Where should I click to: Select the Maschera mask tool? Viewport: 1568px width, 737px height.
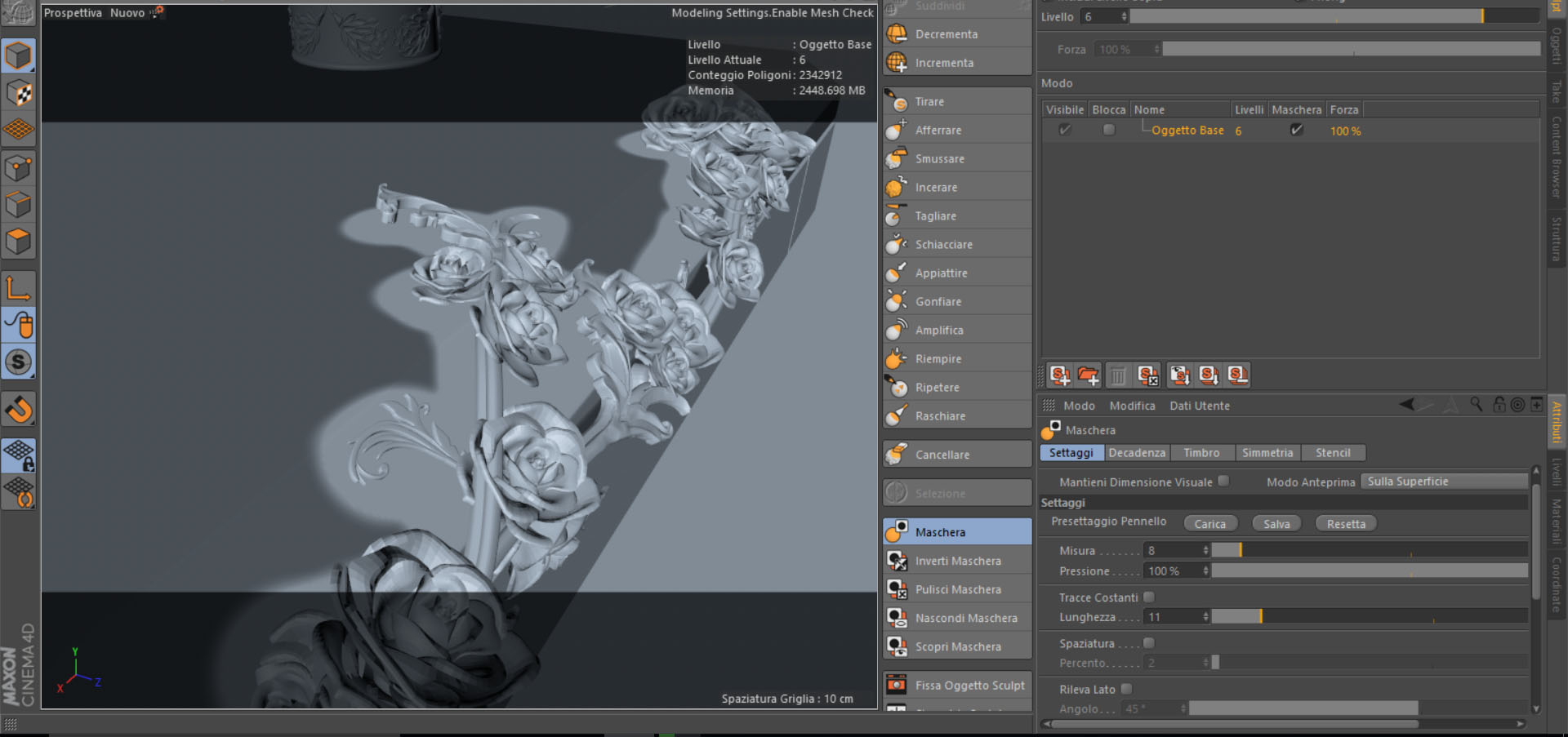click(x=957, y=532)
